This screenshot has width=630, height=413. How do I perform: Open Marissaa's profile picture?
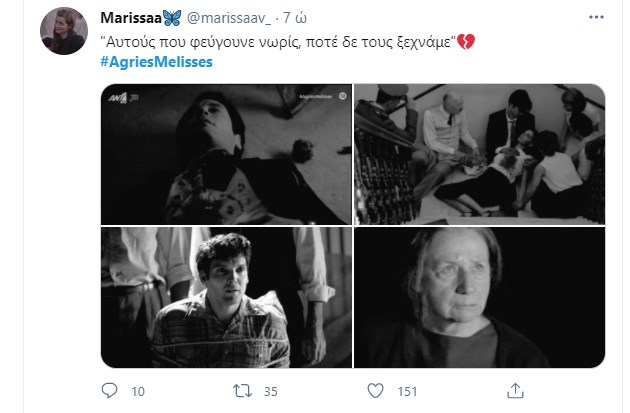(64, 31)
